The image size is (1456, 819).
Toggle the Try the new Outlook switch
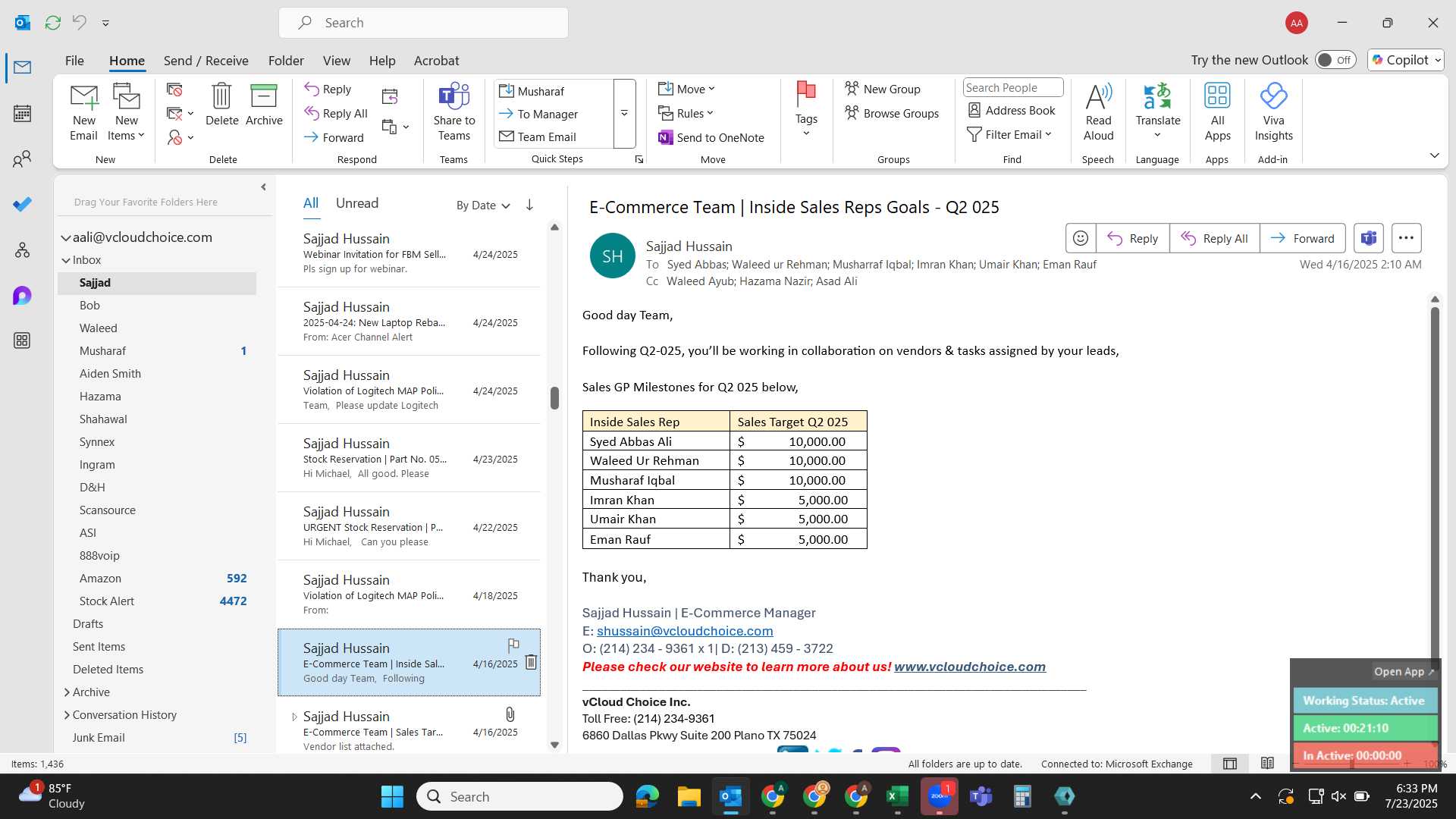(1335, 60)
